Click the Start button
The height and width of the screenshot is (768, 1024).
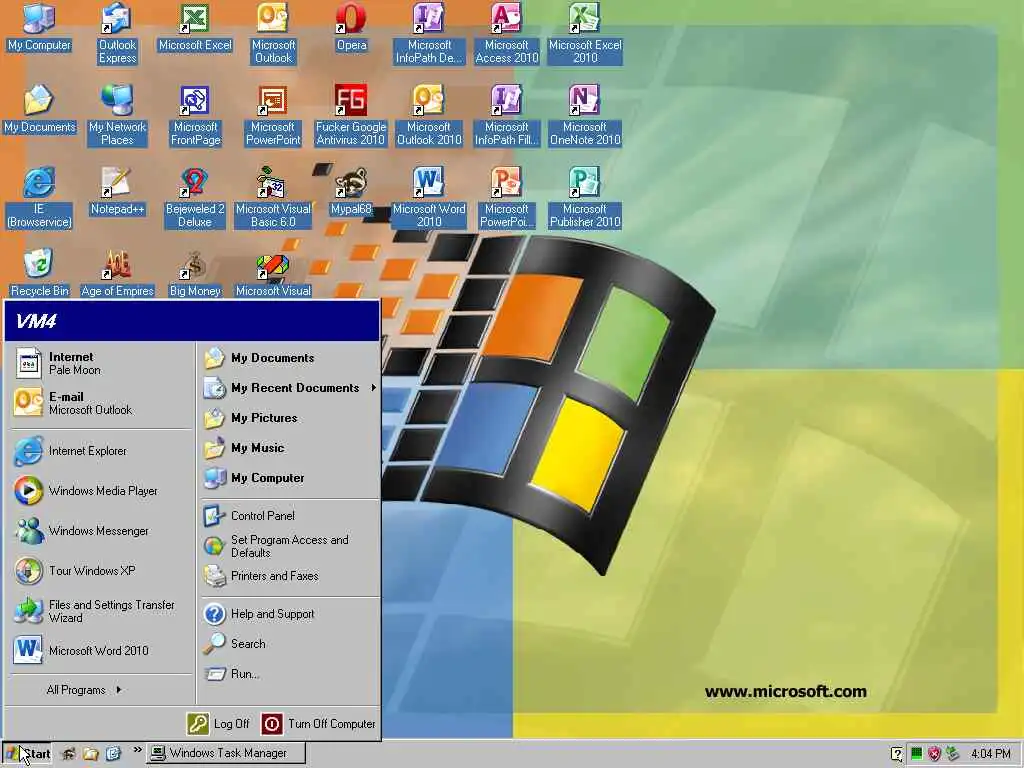[27, 754]
